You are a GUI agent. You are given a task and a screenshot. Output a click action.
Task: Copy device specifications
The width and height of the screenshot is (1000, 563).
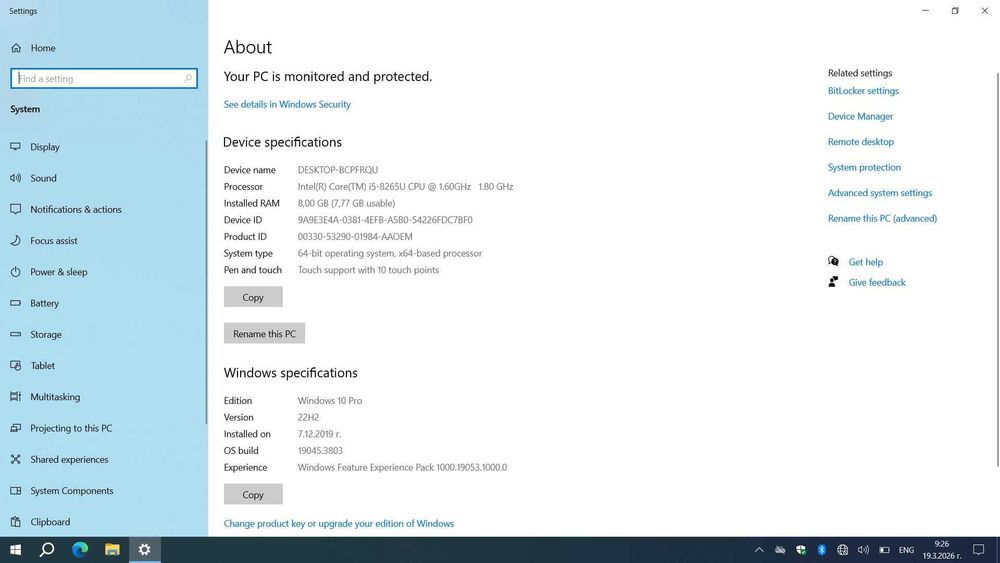coord(253,297)
